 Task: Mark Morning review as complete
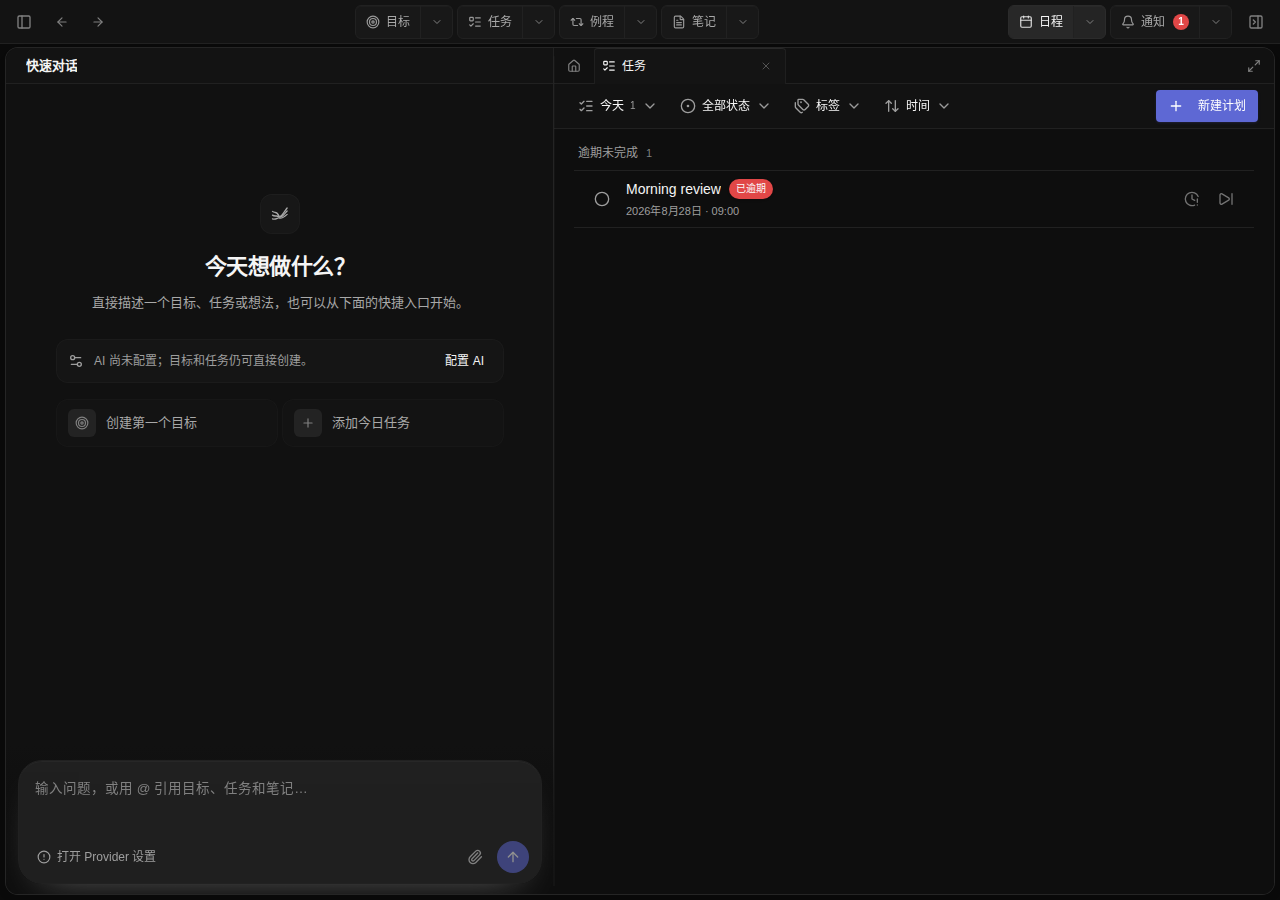click(602, 199)
